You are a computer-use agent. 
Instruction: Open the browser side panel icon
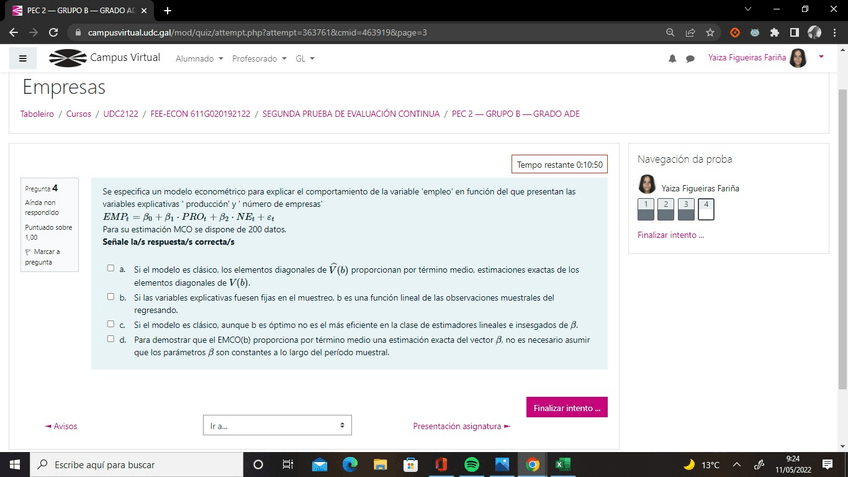[x=794, y=32]
